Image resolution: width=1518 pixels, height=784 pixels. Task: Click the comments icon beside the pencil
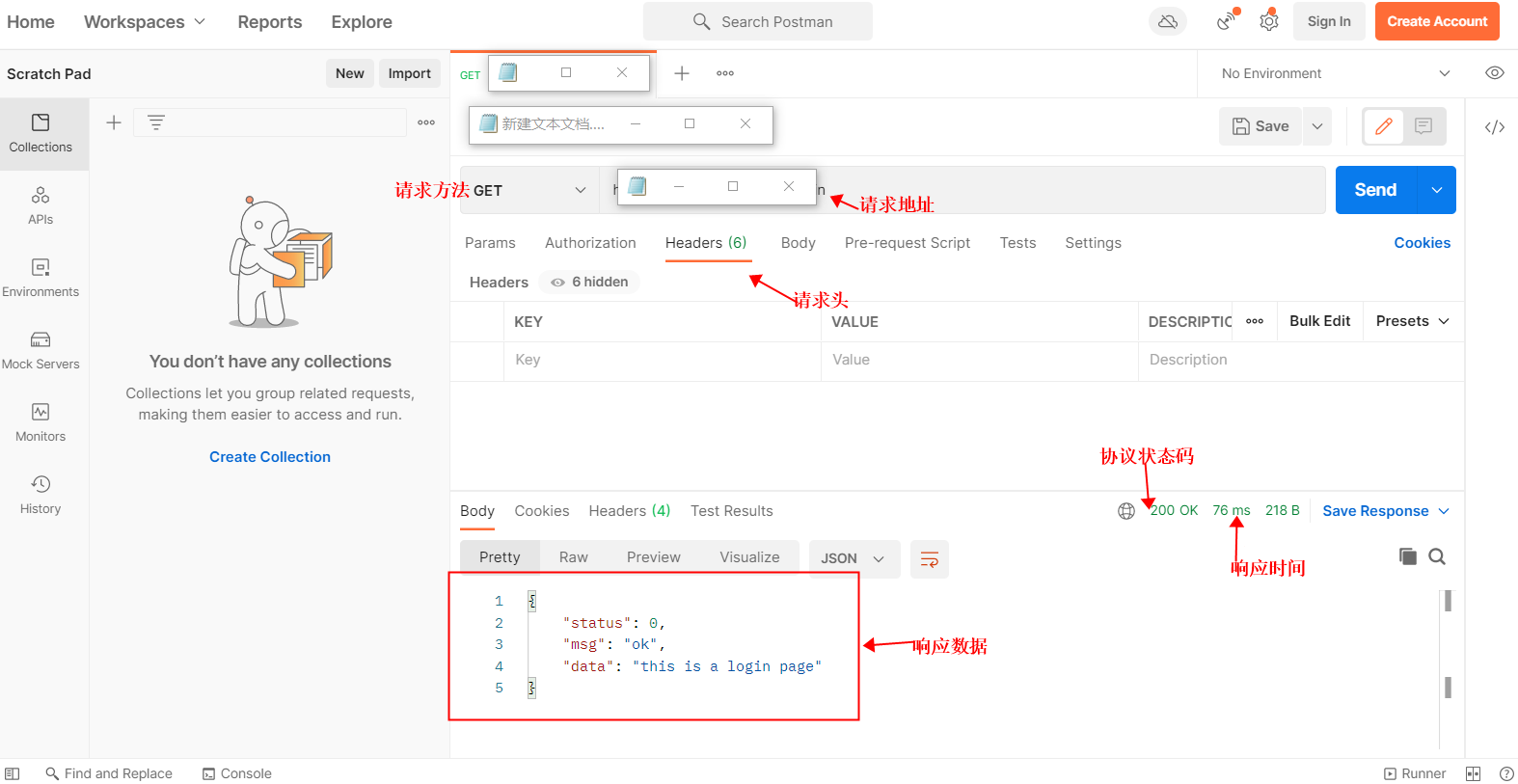[1423, 126]
